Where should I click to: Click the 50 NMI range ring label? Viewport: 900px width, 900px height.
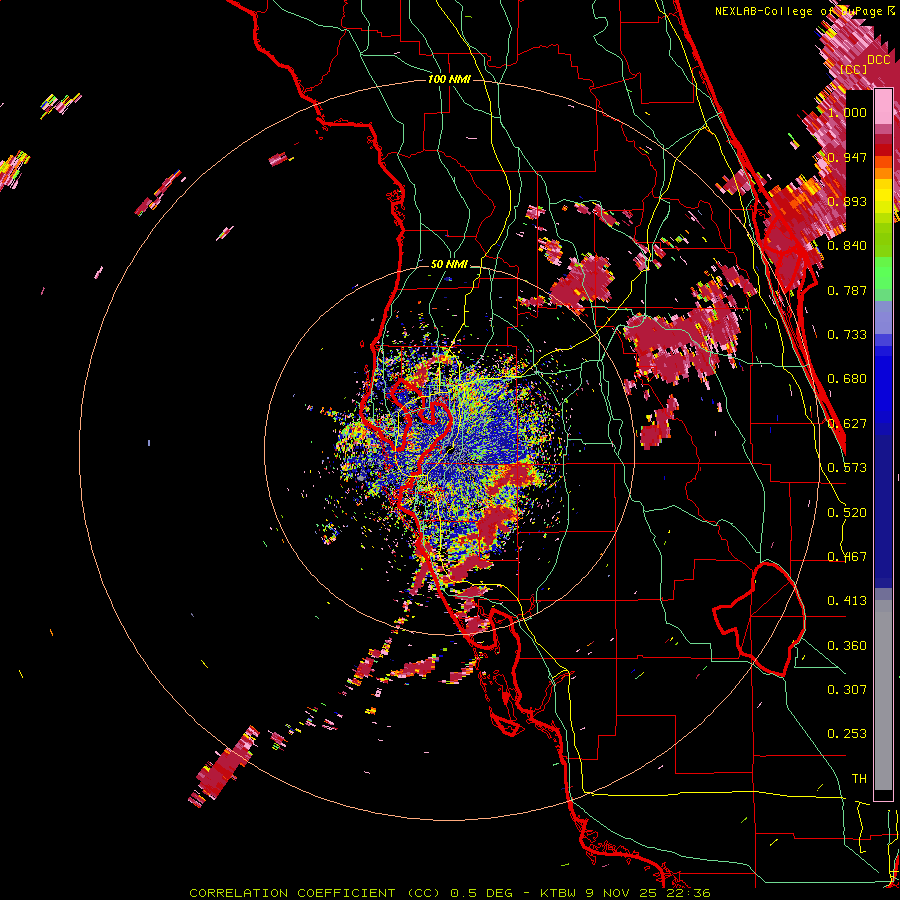pyautogui.click(x=449, y=265)
